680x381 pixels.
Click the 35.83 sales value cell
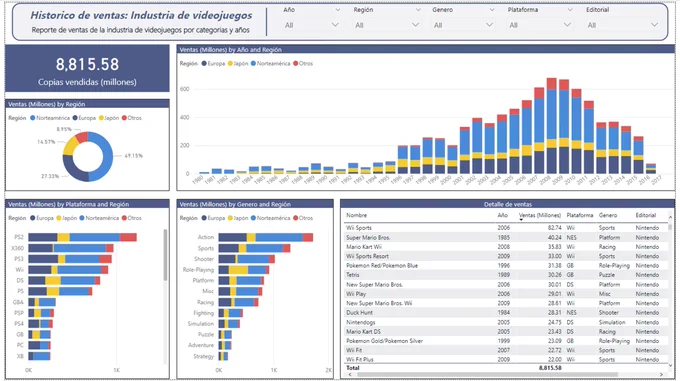pos(554,247)
